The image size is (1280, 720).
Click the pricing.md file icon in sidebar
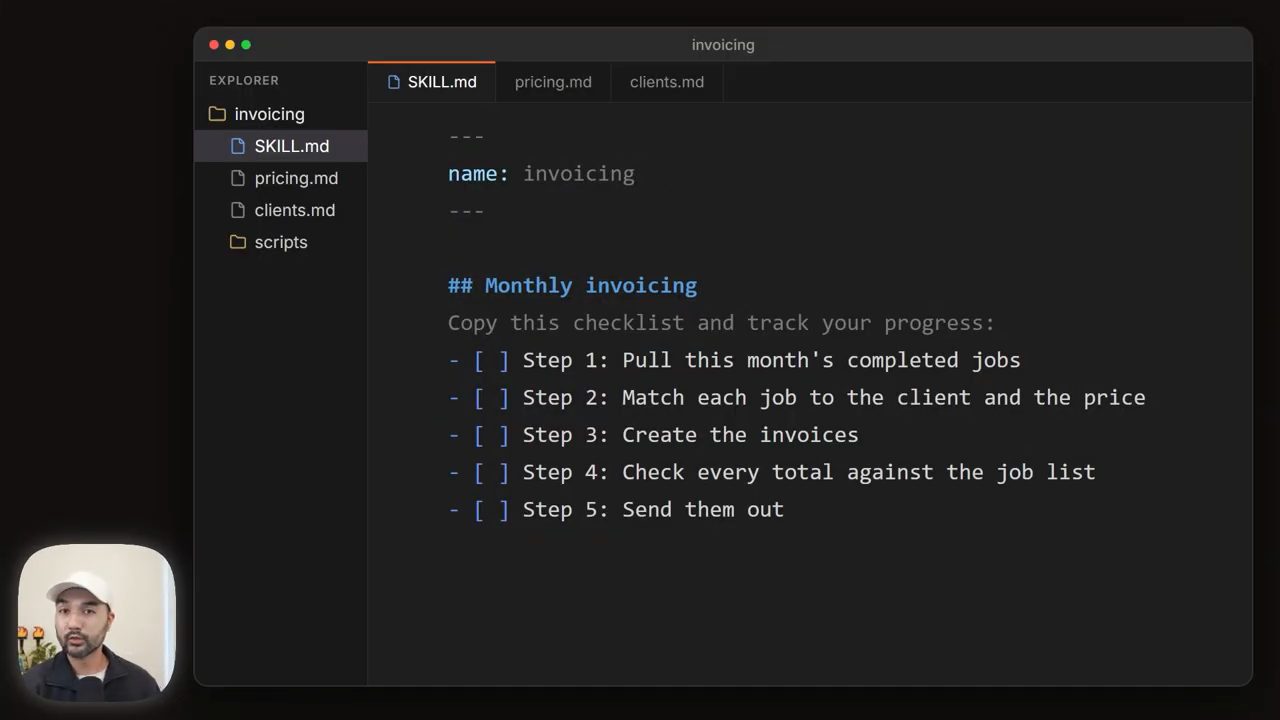238,178
